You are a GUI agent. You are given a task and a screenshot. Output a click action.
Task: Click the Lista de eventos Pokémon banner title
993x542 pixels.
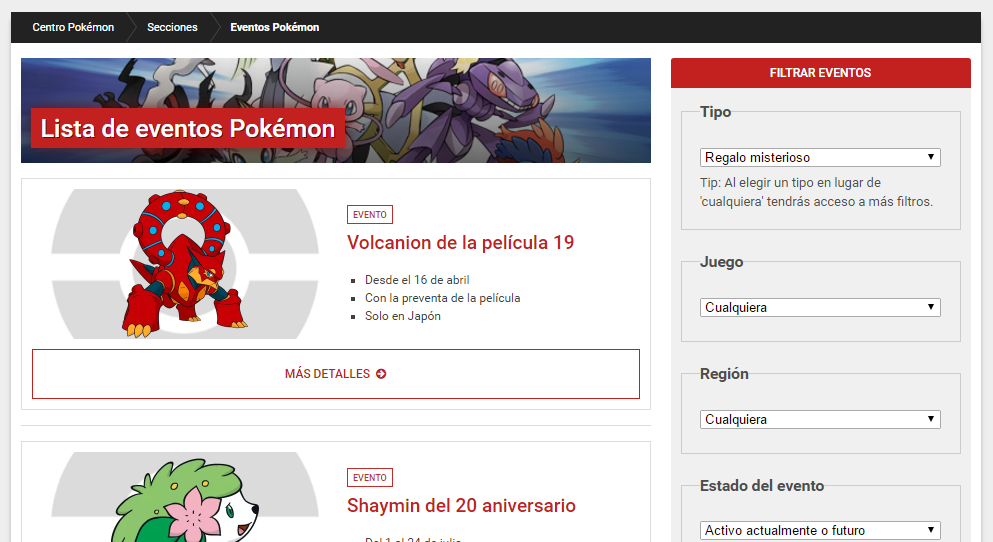tap(188, 129)
